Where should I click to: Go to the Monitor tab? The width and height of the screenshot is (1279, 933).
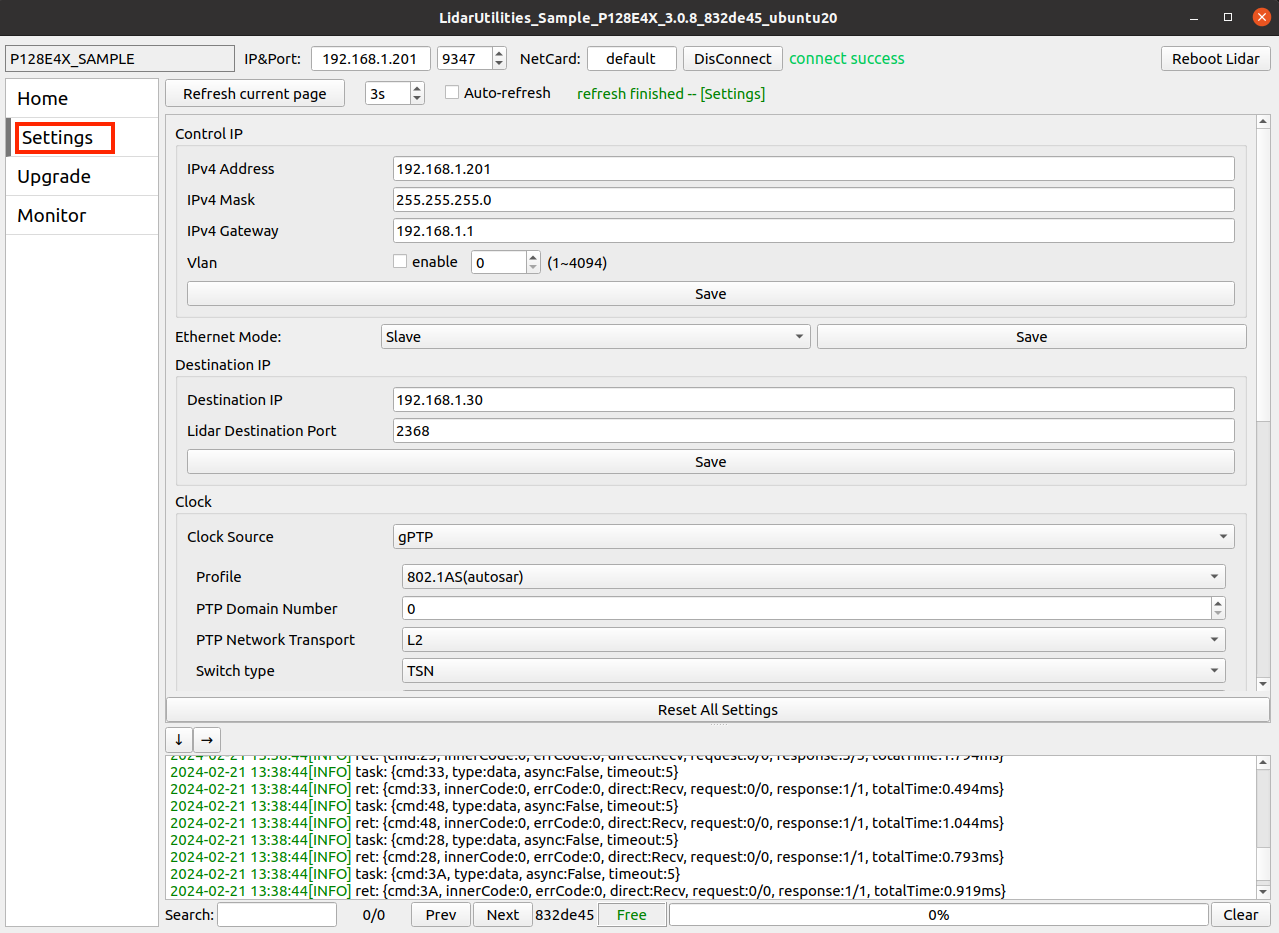[82, 216]
